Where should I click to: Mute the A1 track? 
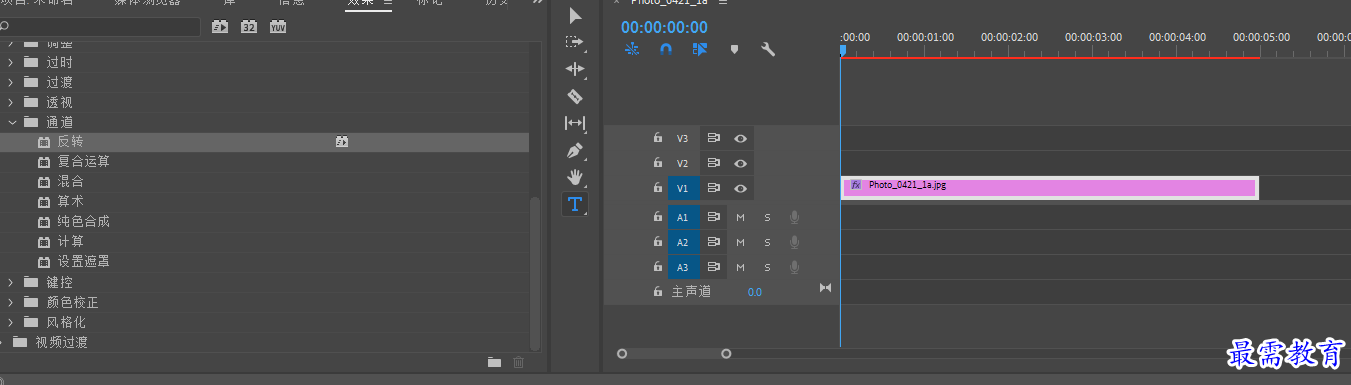click(741, 217)
